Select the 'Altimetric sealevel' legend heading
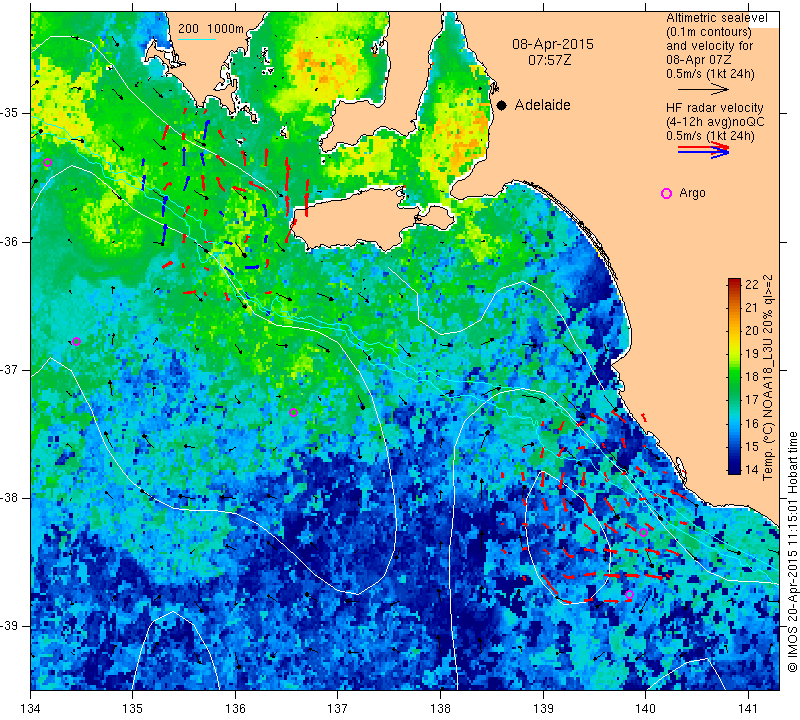800x720 pixels. [716, 18]
